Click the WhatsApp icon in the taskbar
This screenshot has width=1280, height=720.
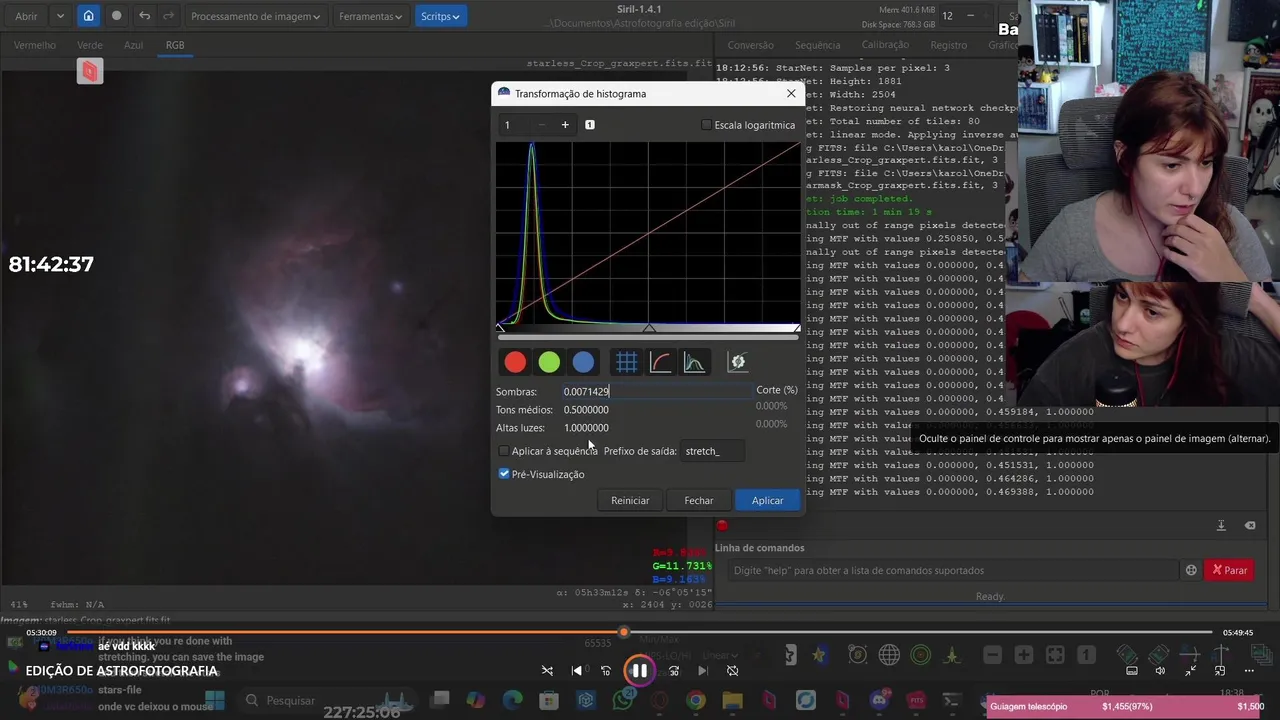coord(623,701)
